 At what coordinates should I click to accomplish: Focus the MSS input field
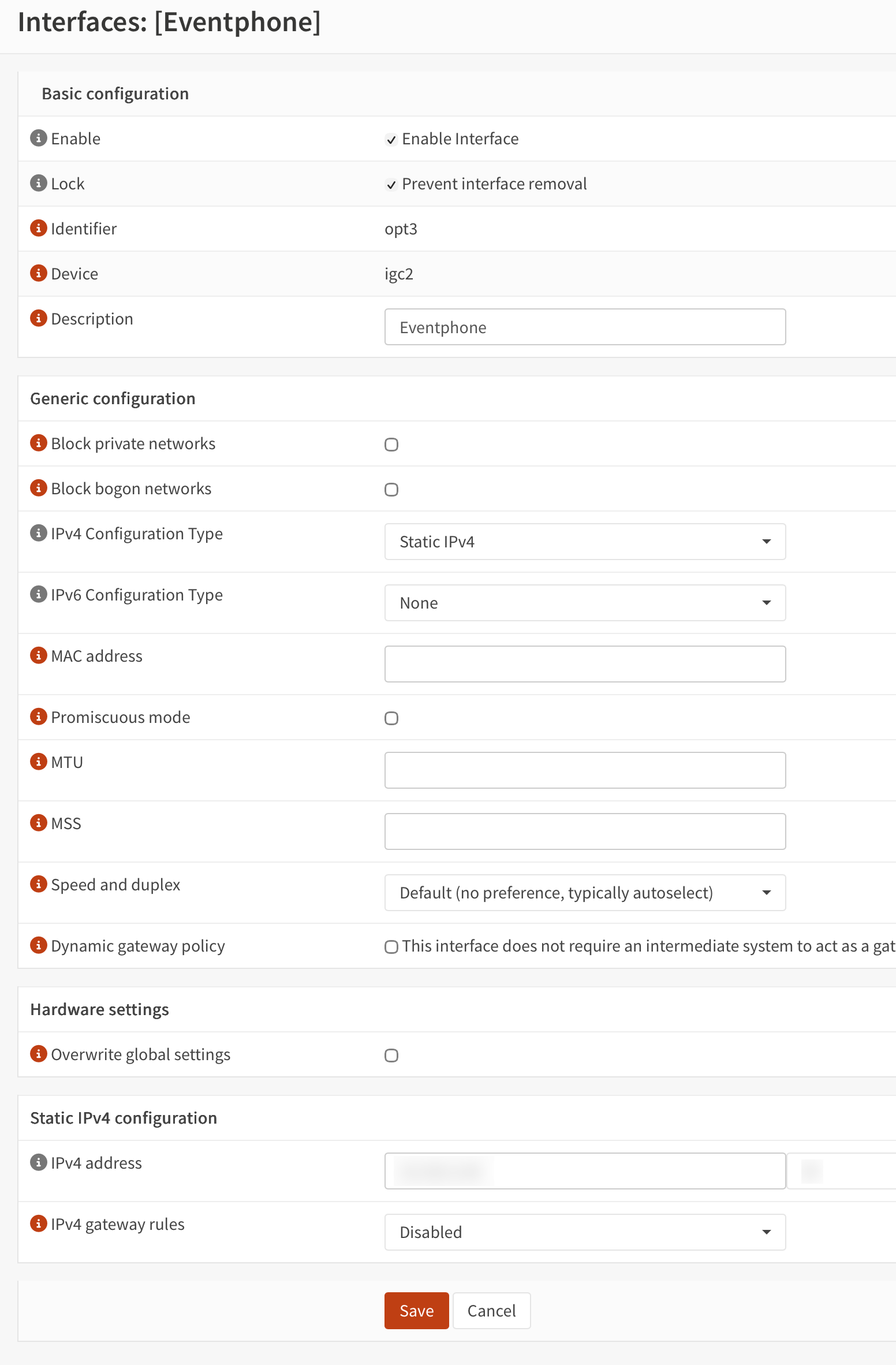[x=585, y=831]
